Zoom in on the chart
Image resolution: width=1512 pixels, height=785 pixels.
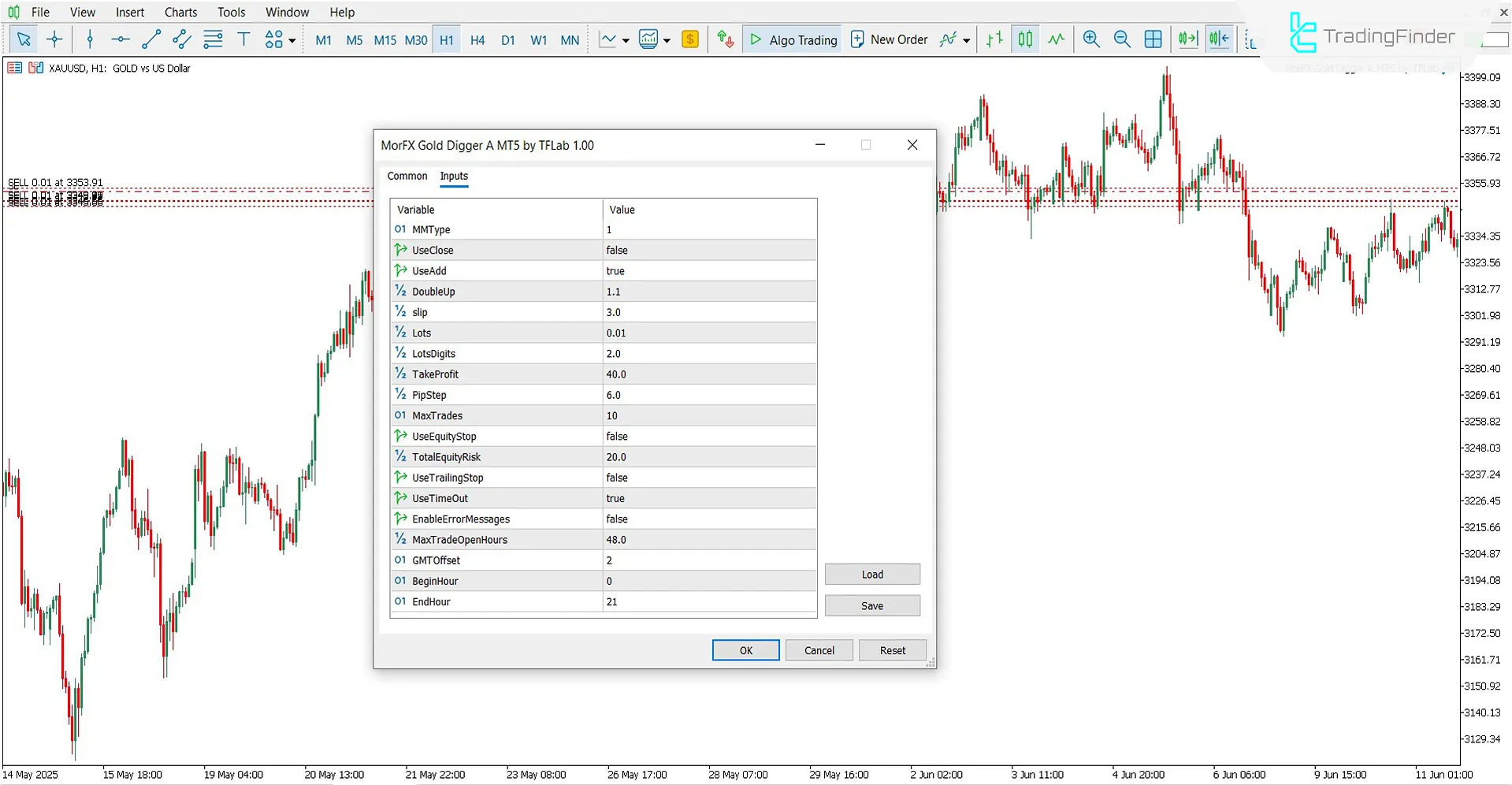pyautogui.click(x=1091, y=39)
